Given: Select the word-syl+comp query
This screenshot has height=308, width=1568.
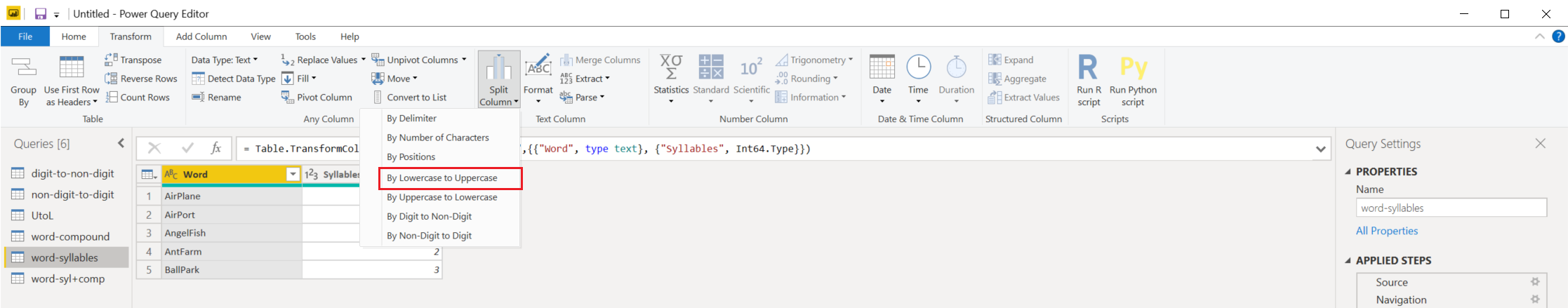Looking at the screenshot, I should (x=67, y=279).
